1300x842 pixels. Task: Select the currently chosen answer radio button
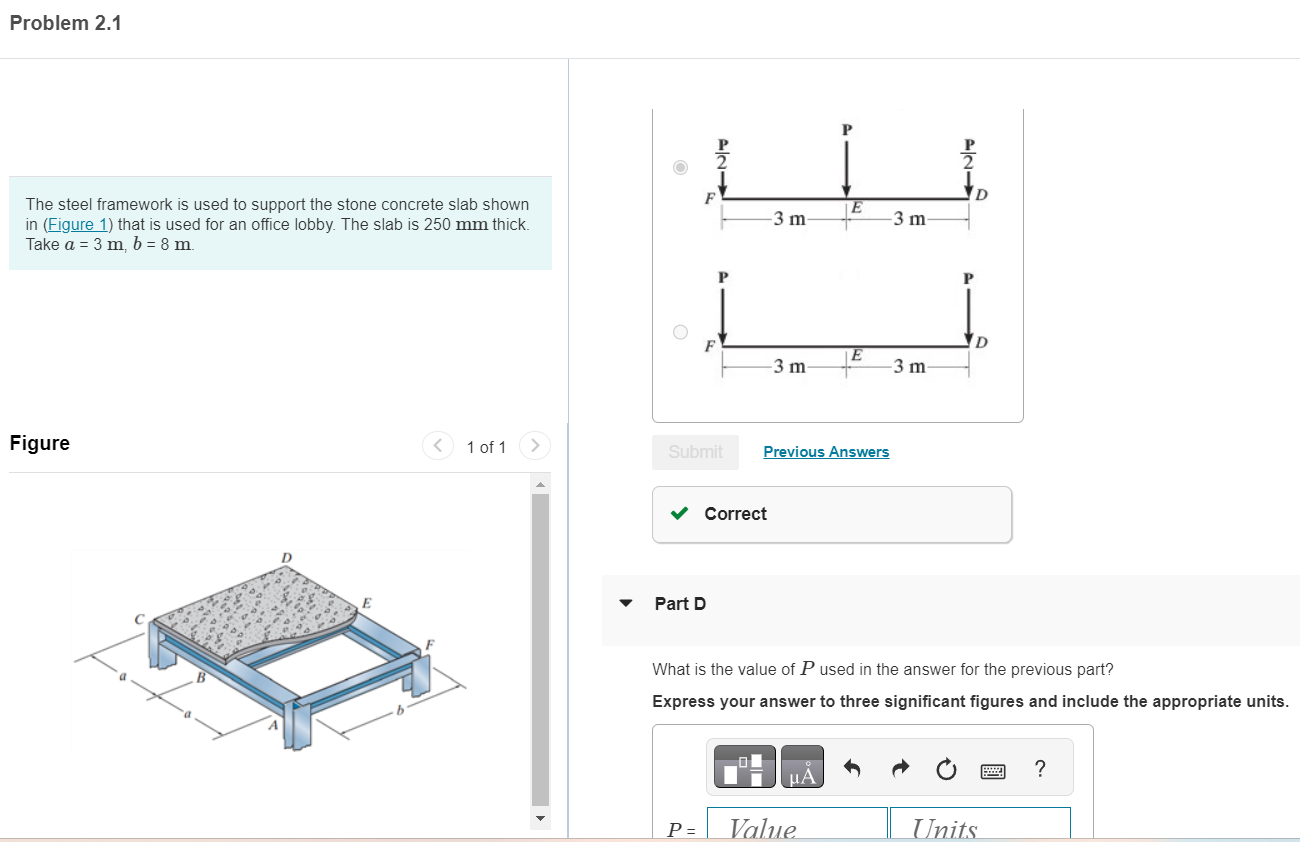coord(680,167)
